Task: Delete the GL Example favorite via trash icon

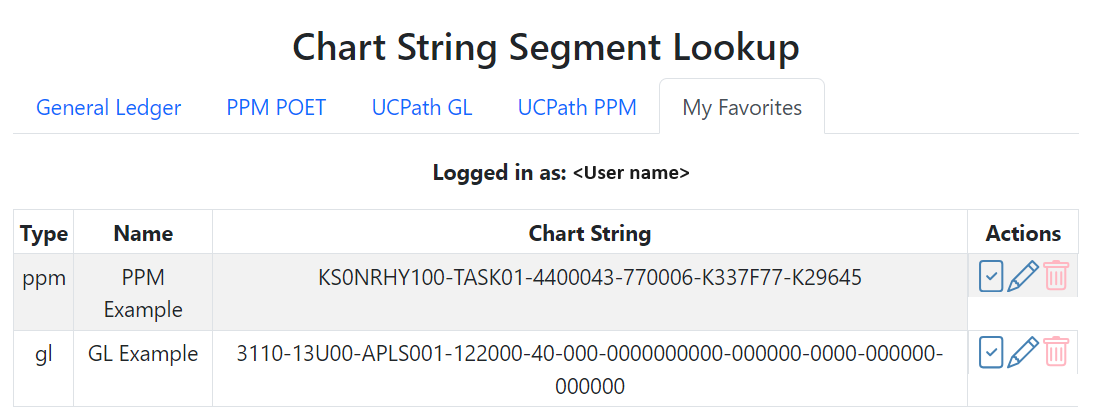Action: [x=1055, y=352]
